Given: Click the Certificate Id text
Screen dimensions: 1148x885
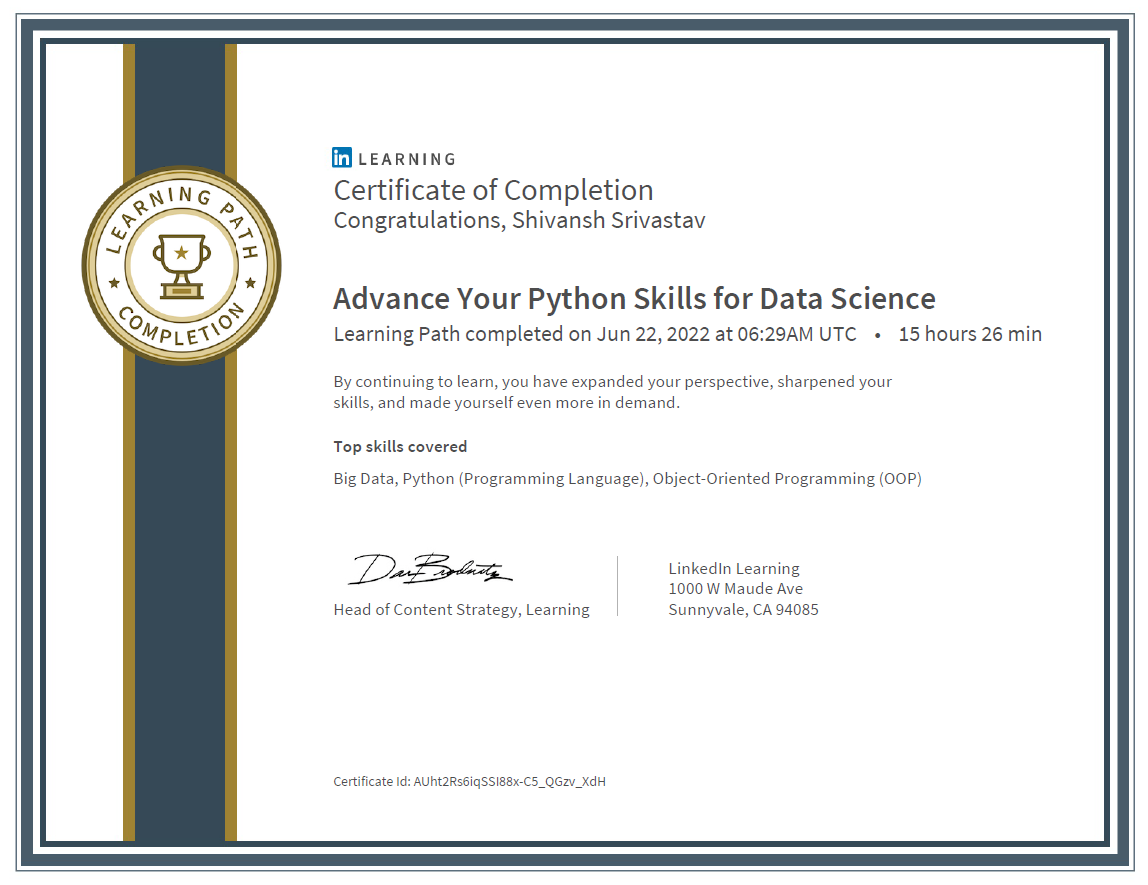Looking at the screenshot, I should 470,781.
